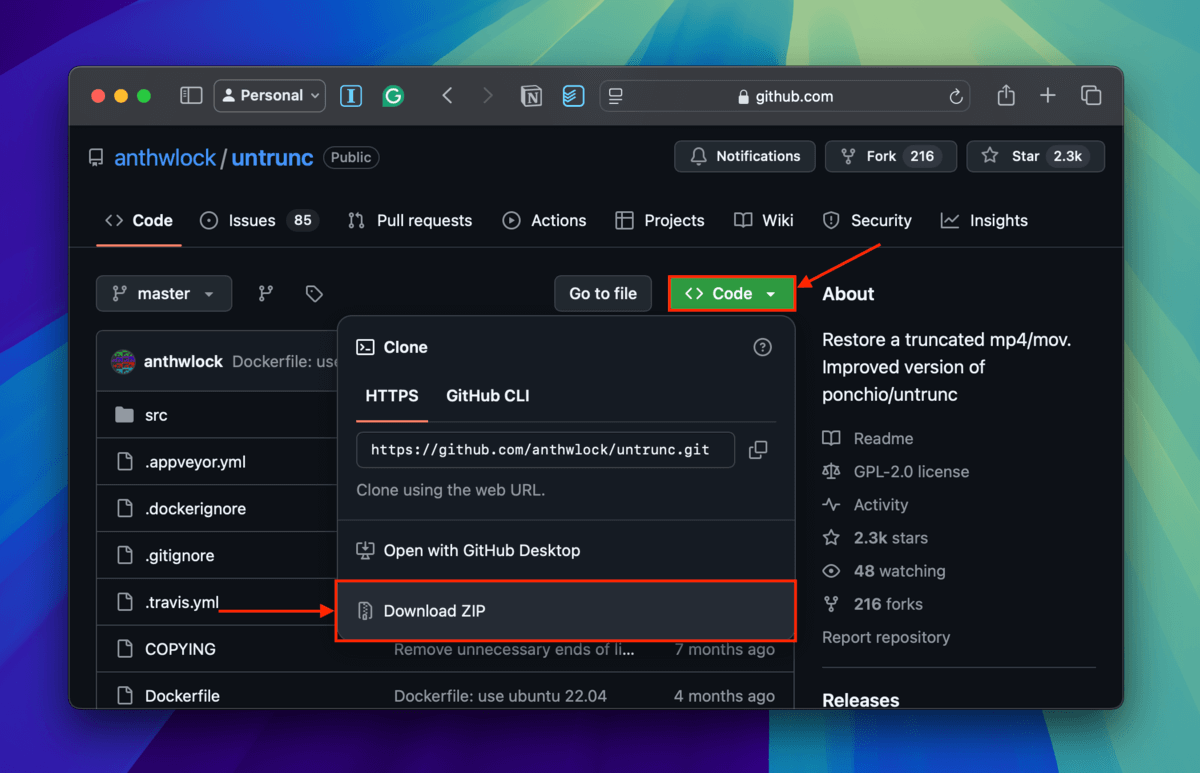Click the blue stacked-layers extension icon
The width and height of the screenshot is (1200, 773).
click(573, 96)
